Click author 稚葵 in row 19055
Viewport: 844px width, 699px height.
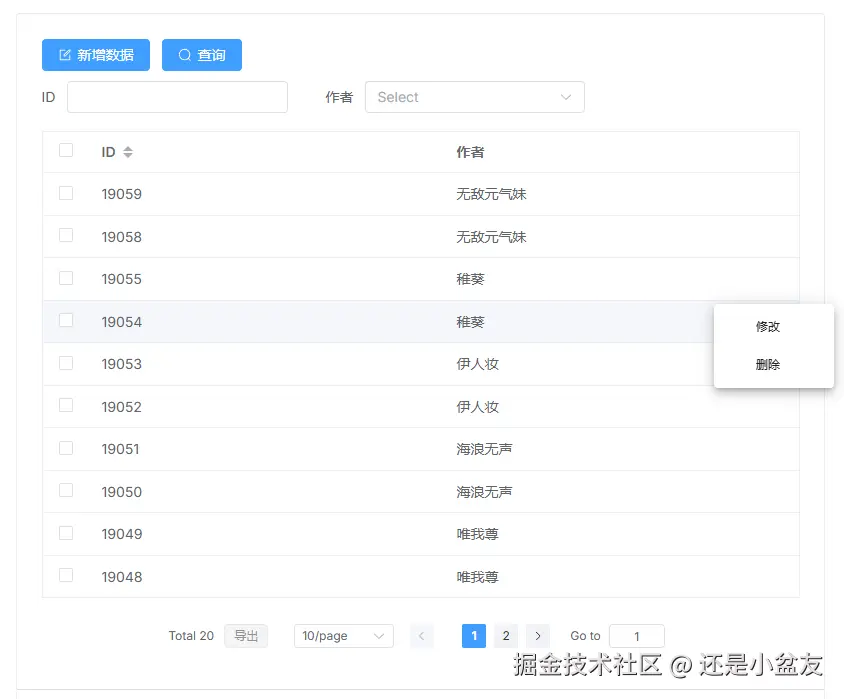pyautogui.click(x=470, y=279)
